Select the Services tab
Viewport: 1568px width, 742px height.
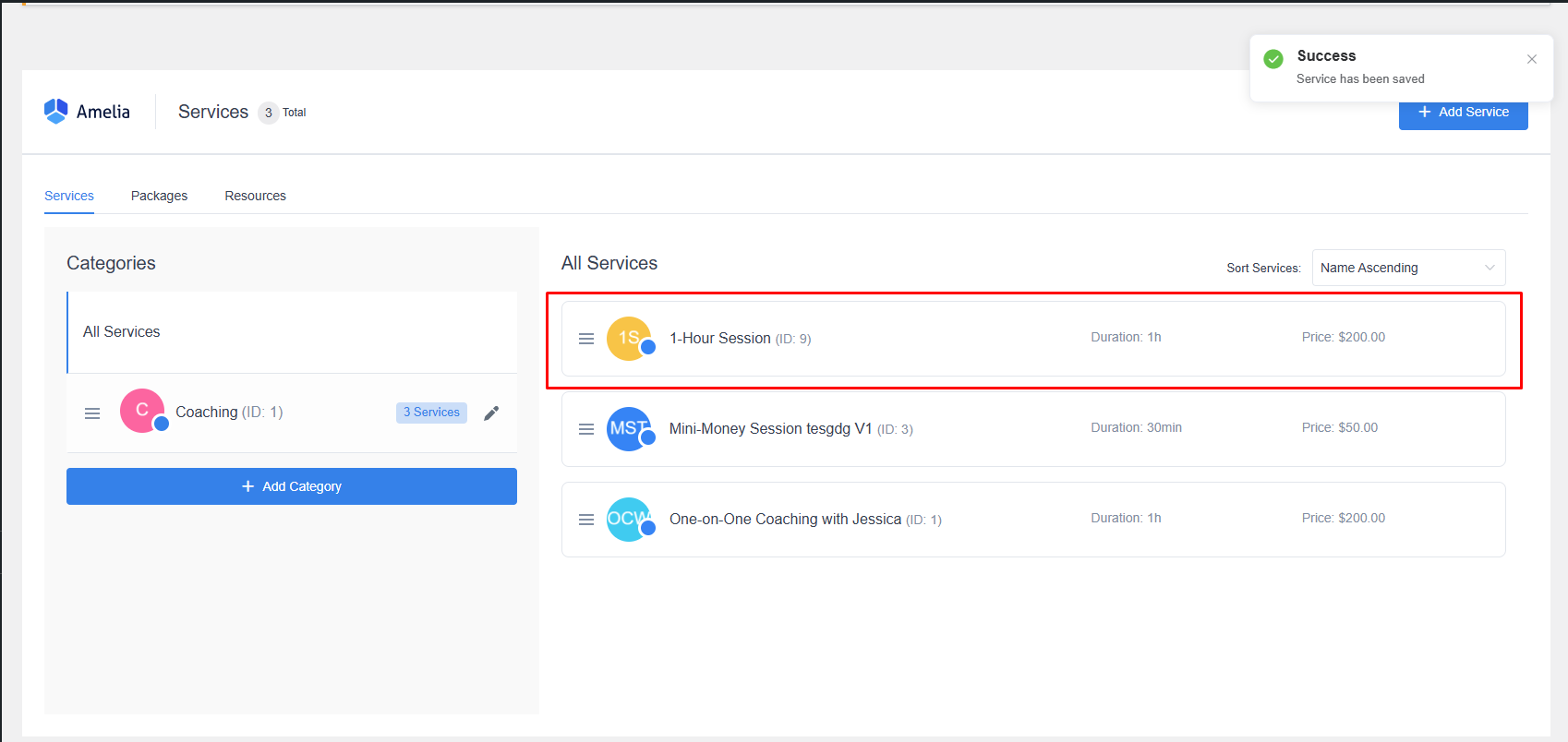[69, 196]
